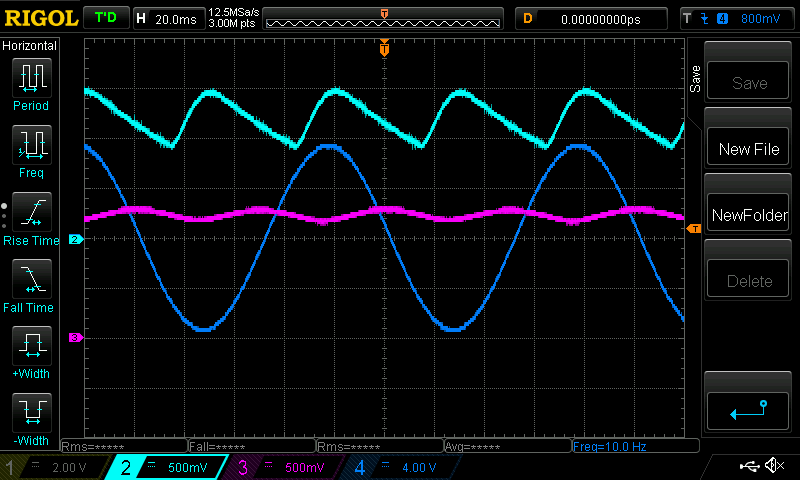Image resolution: width=800 pixels, height=480 pixels.
Task: Click the orange trigger position marker
Action: pos(384,48)
